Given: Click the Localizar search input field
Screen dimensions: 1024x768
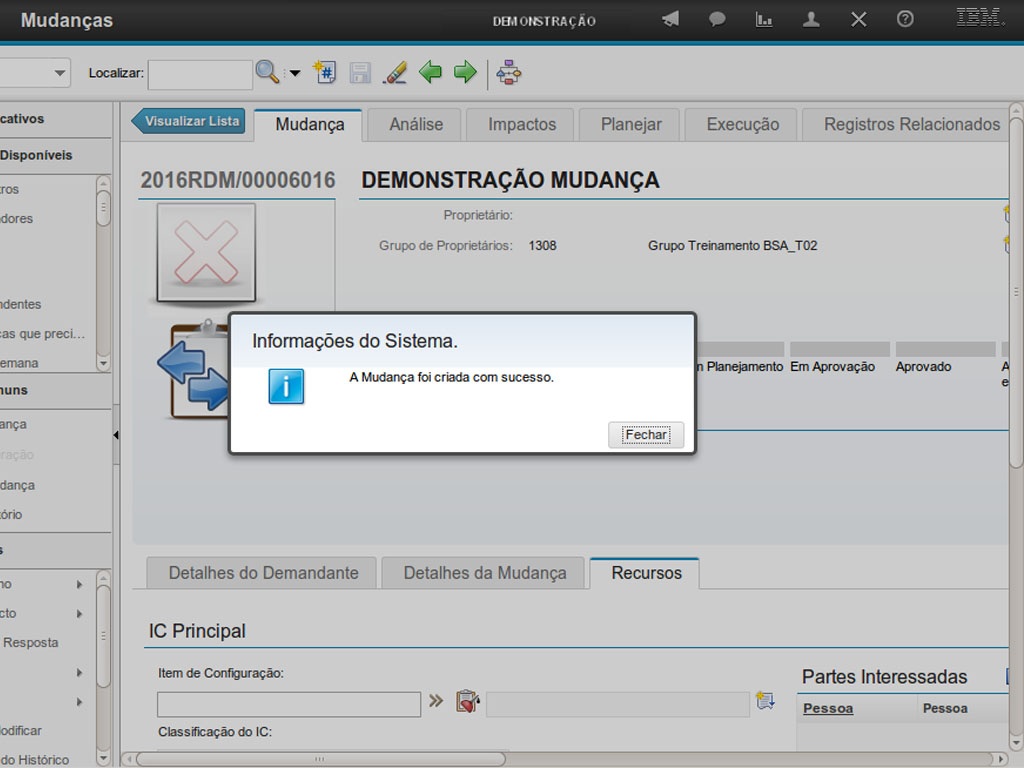Looking at the screenshot, I should pyautogui.click(x=200, y=73).
